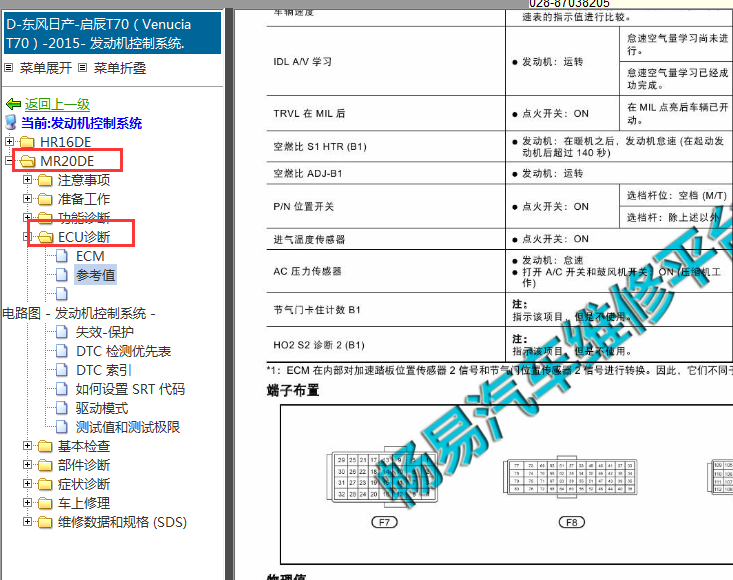The height and width of the screenshot is (580, 733).
Task: Click the F7 connector diagram
Action: [382, 477]
